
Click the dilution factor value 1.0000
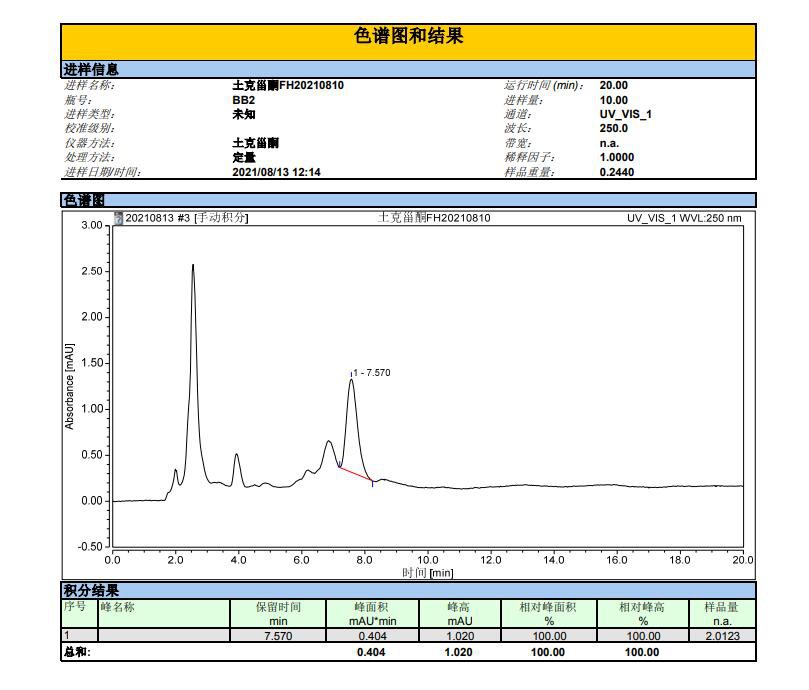point(617,157)
